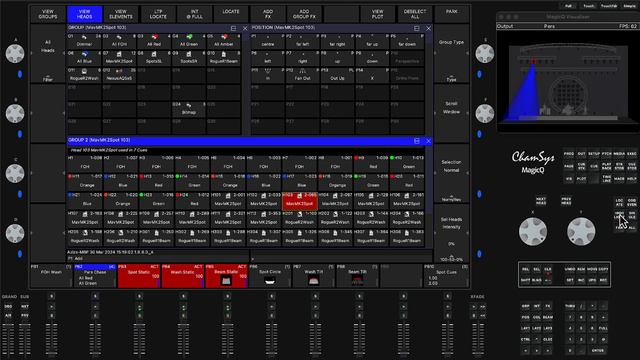Cycle the Group Type soft button
Image resolution: width=640 pixels, height=360 pixels.
click(x=451, y=53)
